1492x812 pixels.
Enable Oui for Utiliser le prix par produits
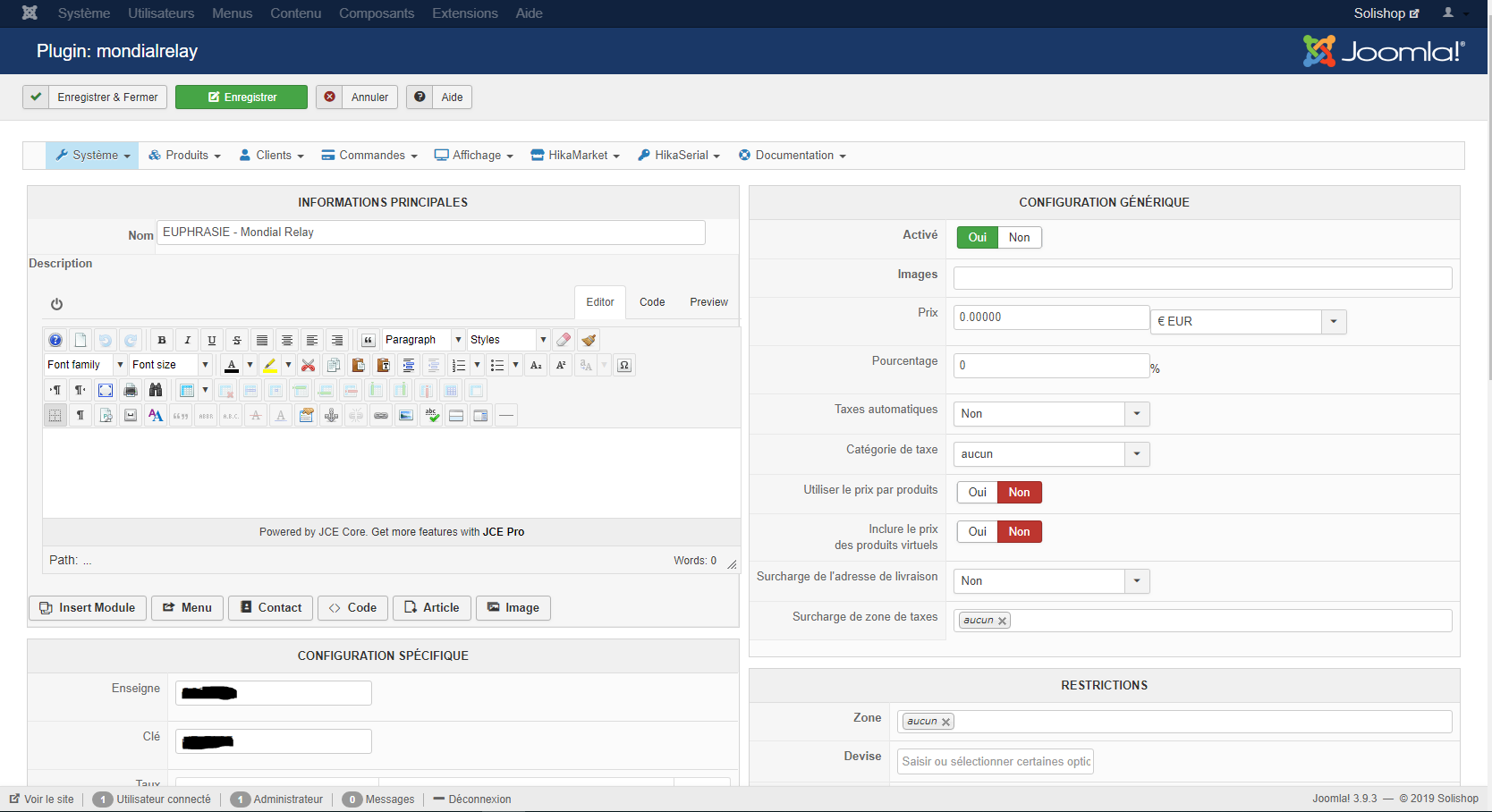pyautogui.click(x=977, y=492)
